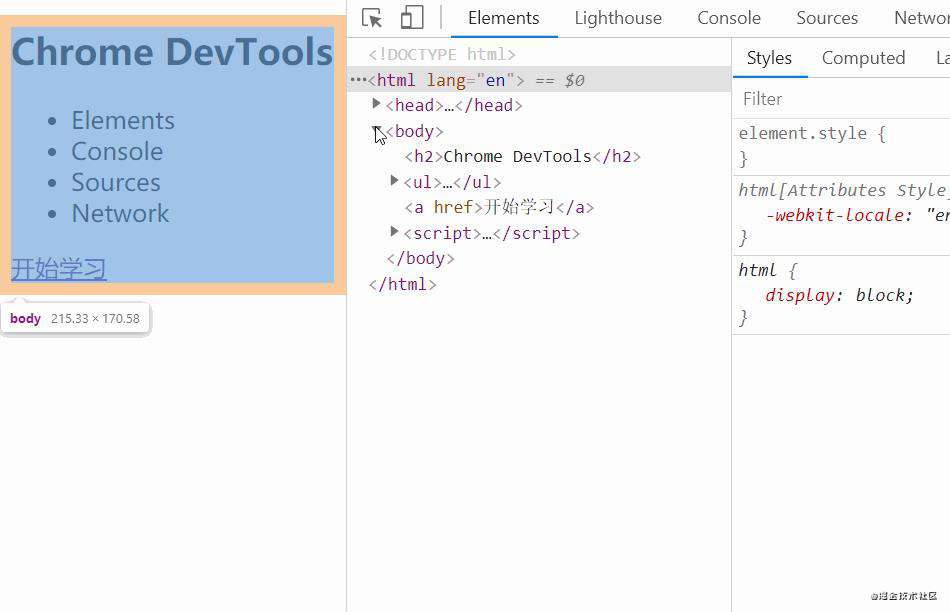950x612 pixels.
Task: Select the closing /html tag line
Action: tap(402, 284)
